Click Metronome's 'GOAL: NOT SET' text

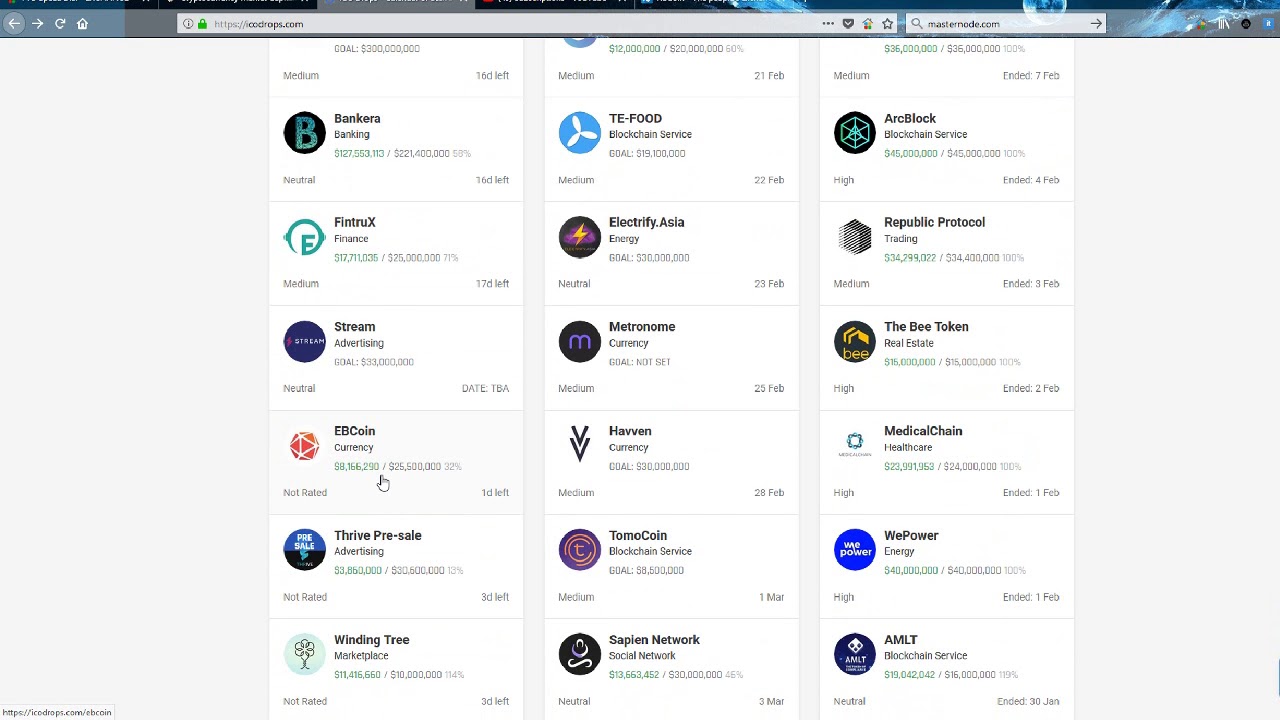pos(640,362)
